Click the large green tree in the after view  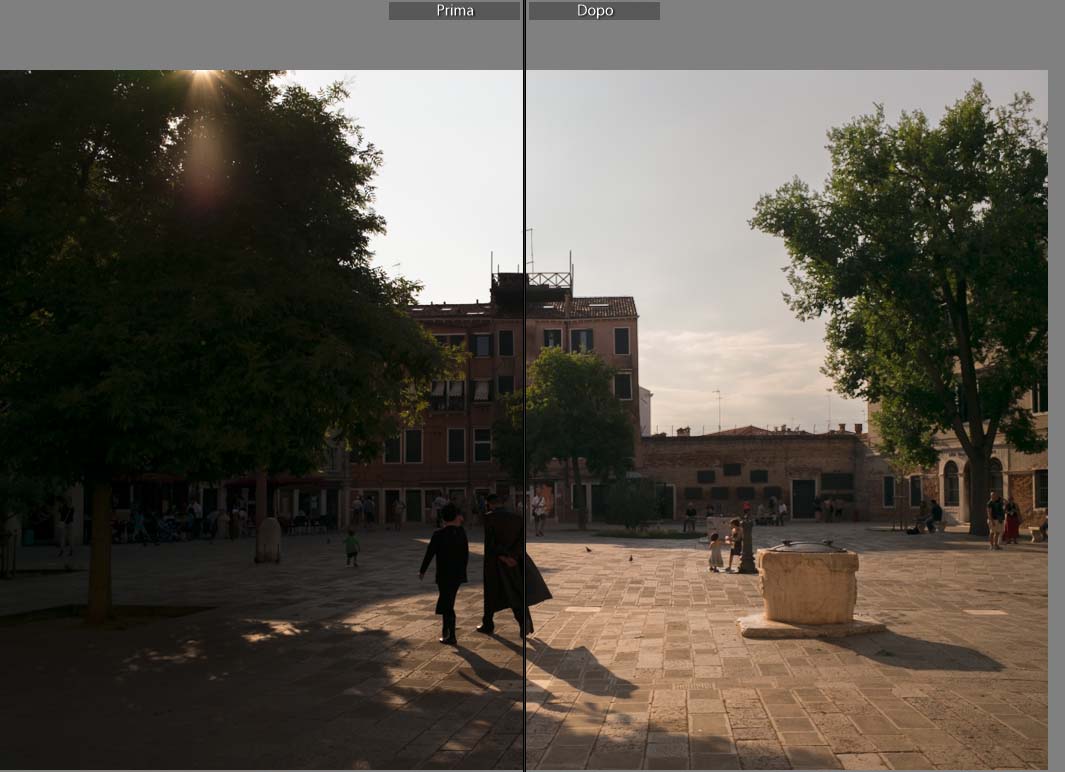(920, 260)
